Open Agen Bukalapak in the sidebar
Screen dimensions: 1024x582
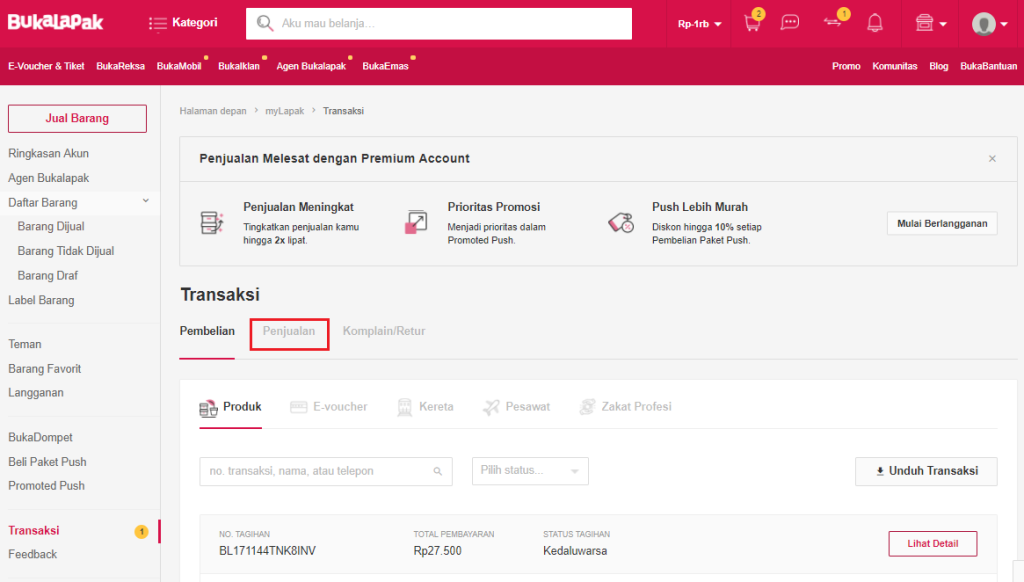[x=48, y=178]
